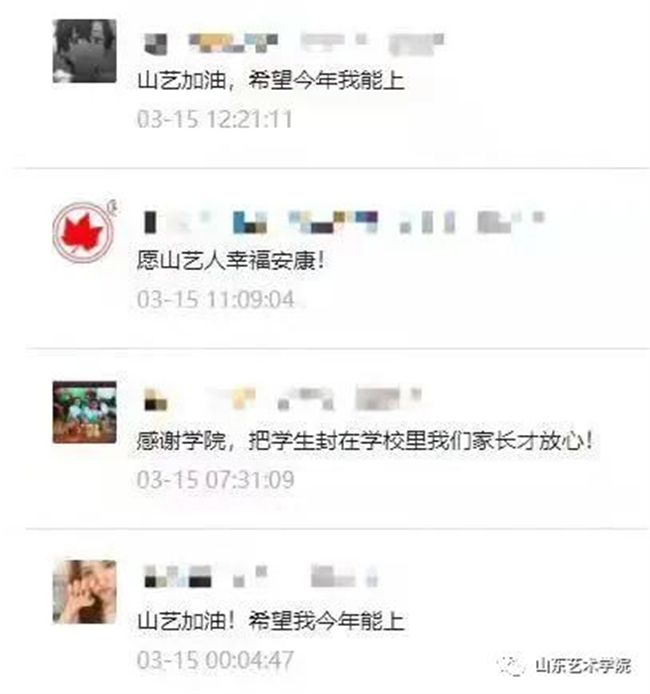Select the comment "山艺加油,希望今年我能上"
The image size is (650, 694).
coord(271,81)
